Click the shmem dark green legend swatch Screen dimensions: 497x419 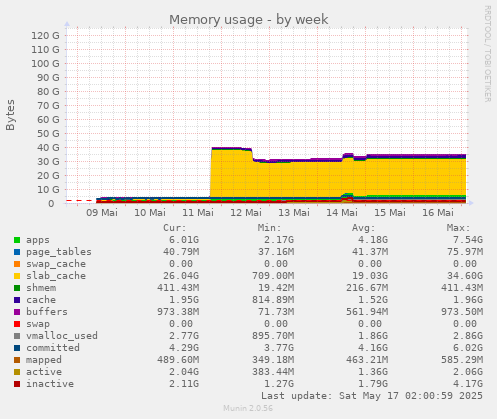pyautogui.click(x=17, y=288)
